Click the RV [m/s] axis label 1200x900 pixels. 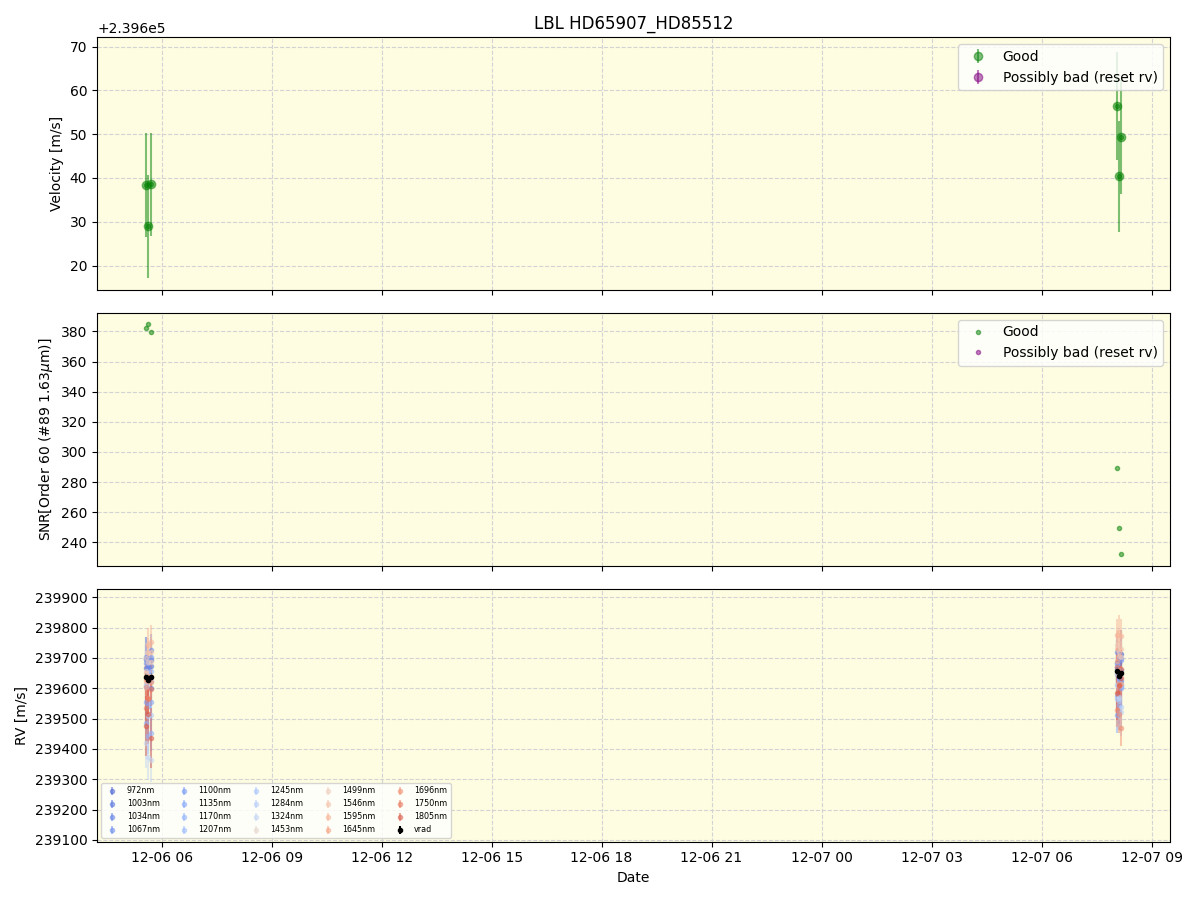coord(21,715)
